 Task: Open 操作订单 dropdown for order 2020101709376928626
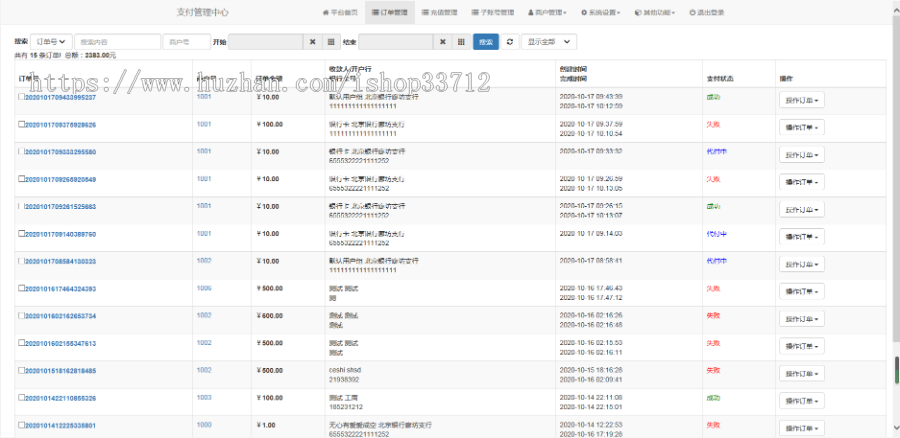[x=801, y=127]
